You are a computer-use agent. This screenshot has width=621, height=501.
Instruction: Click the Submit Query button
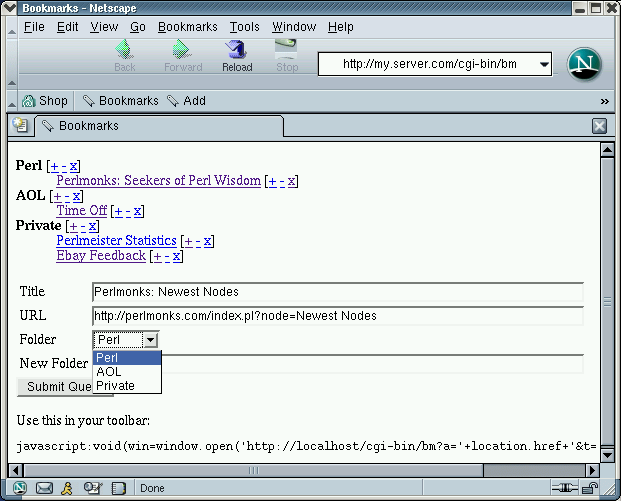pos(55,387)
